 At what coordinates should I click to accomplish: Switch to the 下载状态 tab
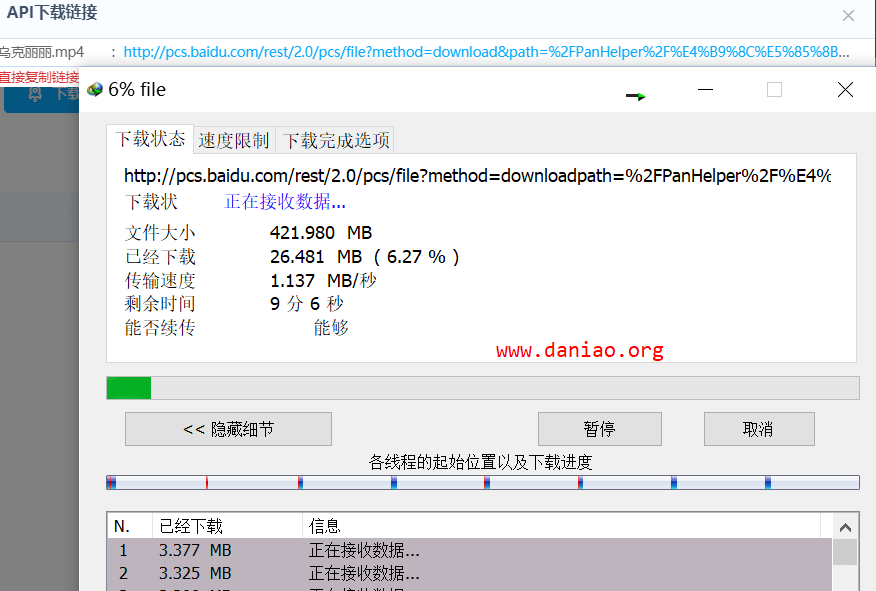coord(150,139)
